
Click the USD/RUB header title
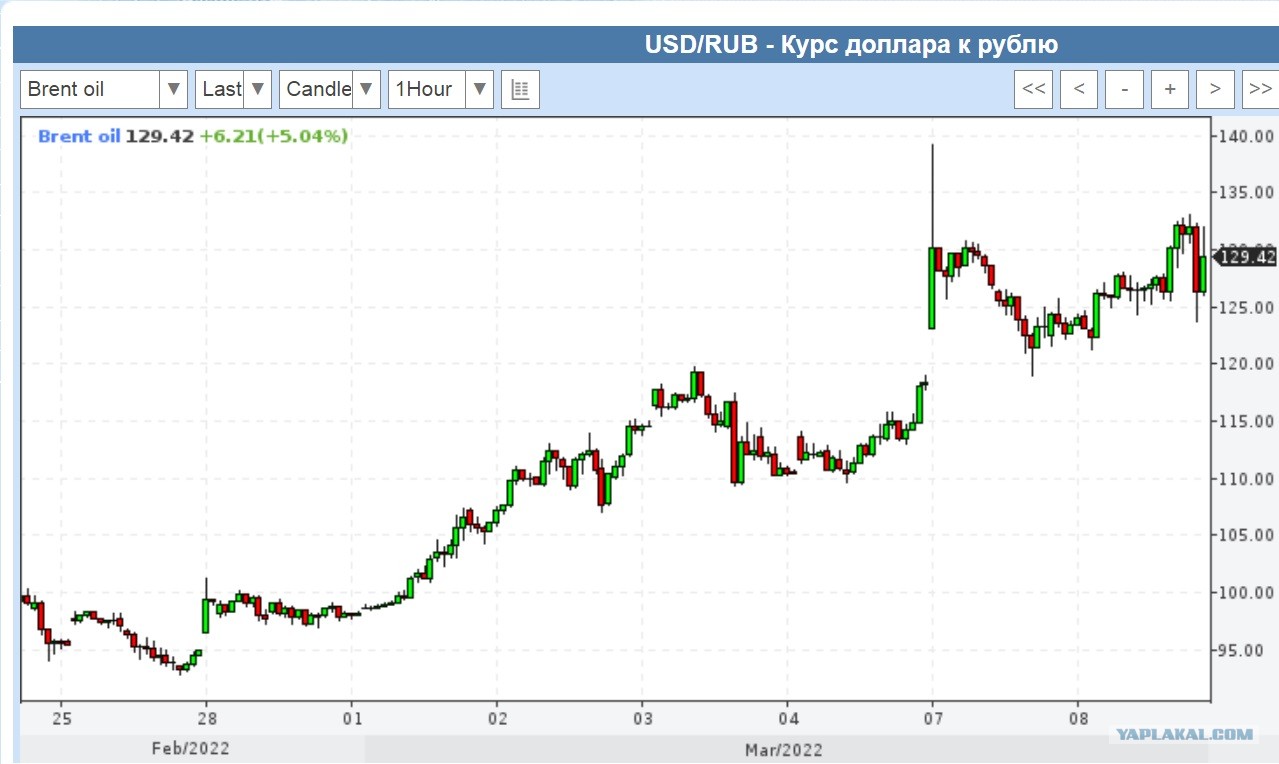click(851, 45)
